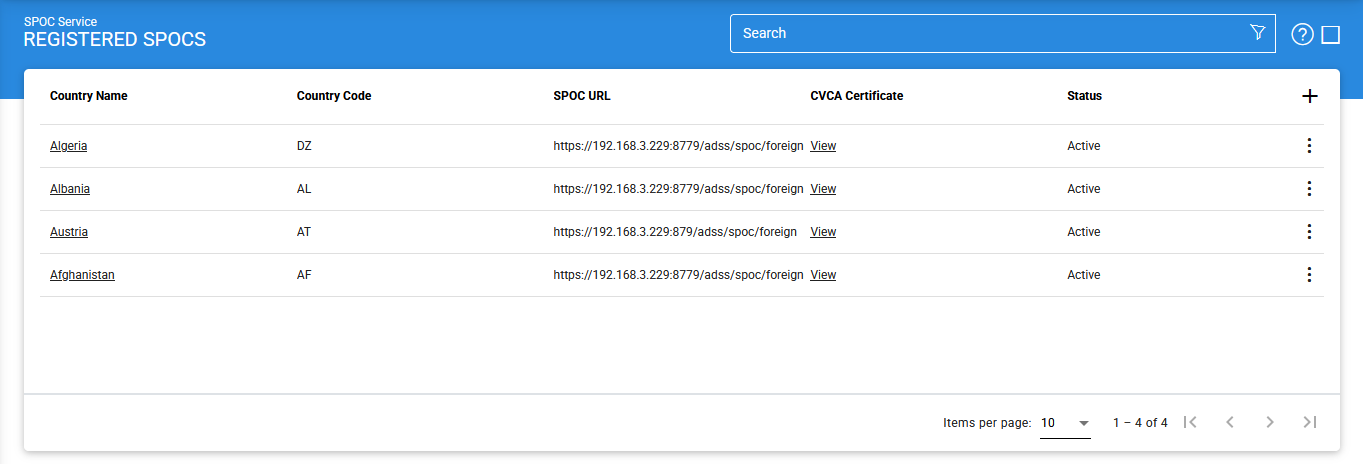Select the AT country code cell
Screen dimensions: 1363x464
304,232
